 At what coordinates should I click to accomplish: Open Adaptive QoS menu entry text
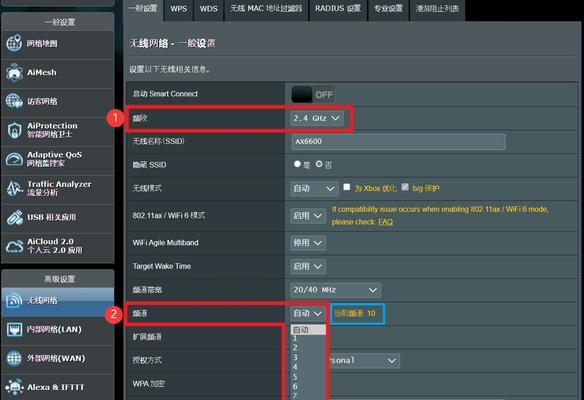click(x=54, y=159)
